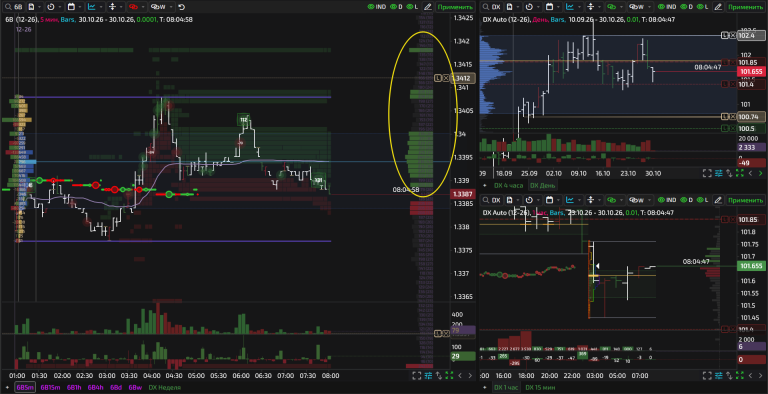Click the undo arrow in the 6B chart toolbar
The image size is (768, 394).
181,7
